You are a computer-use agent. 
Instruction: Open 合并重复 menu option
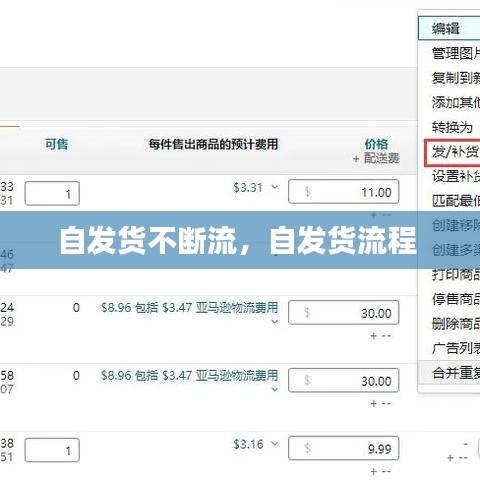point(456,373)
